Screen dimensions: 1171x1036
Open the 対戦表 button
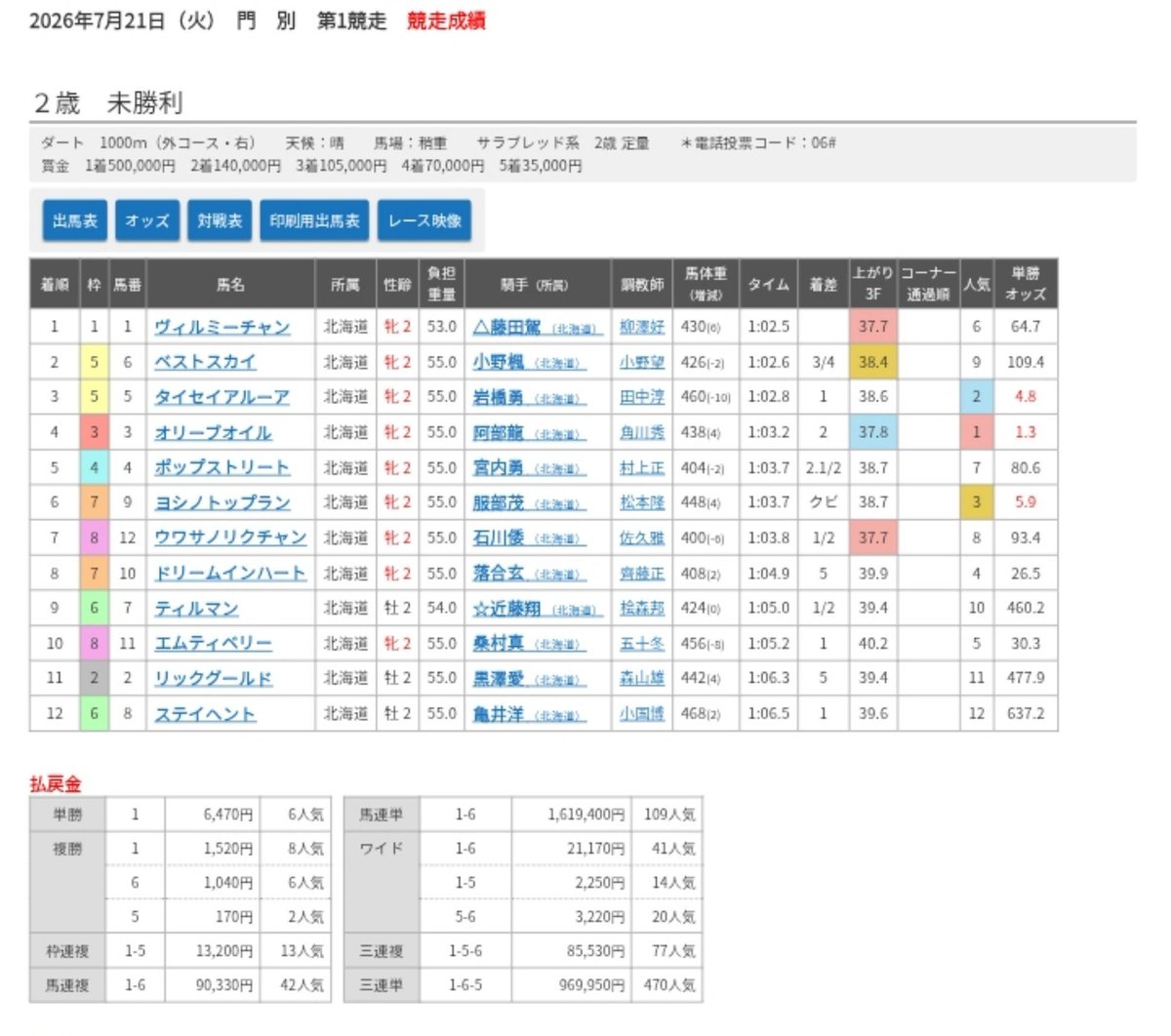point(220,221)
